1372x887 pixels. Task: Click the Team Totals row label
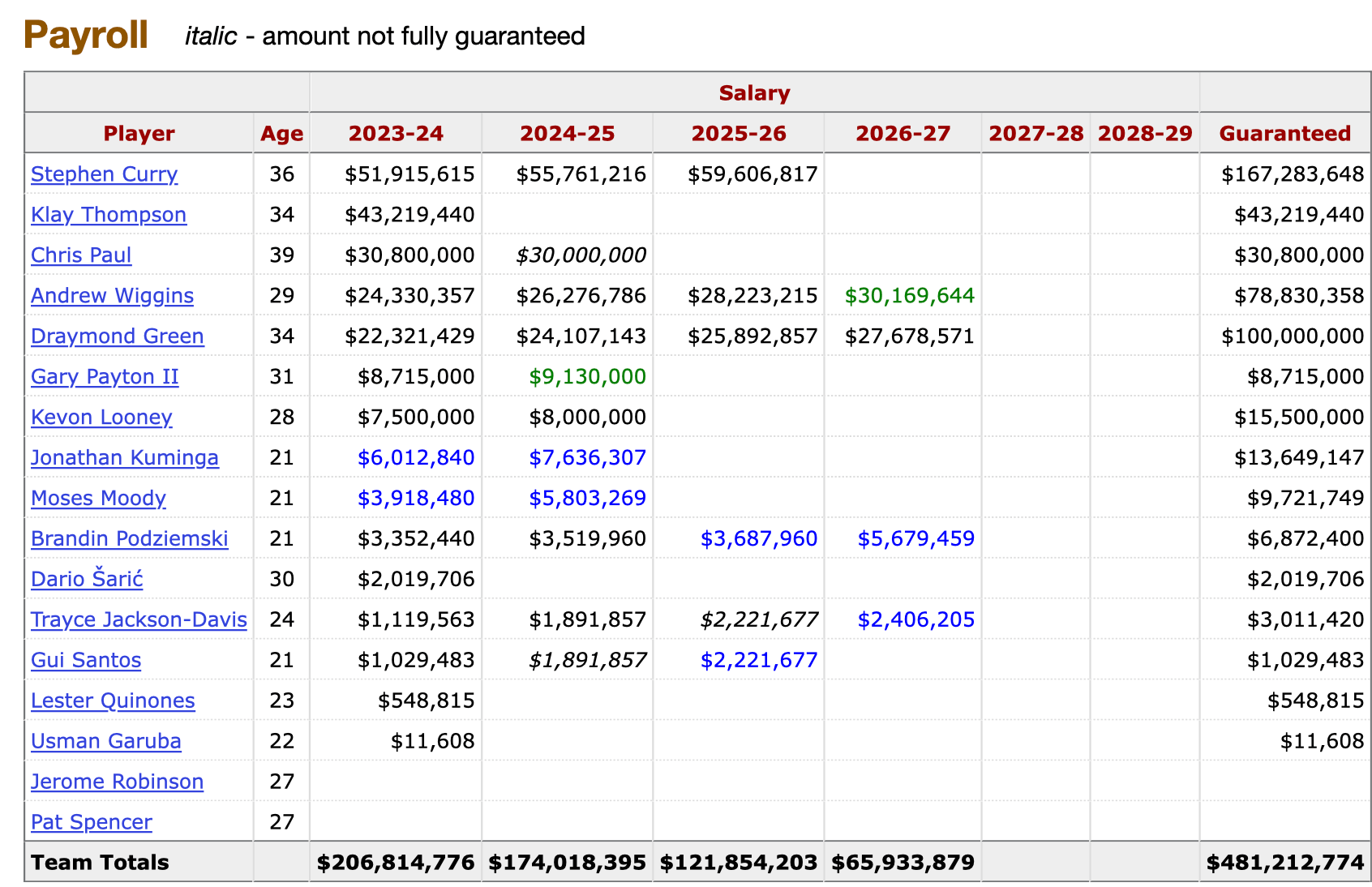click(100, 863)
